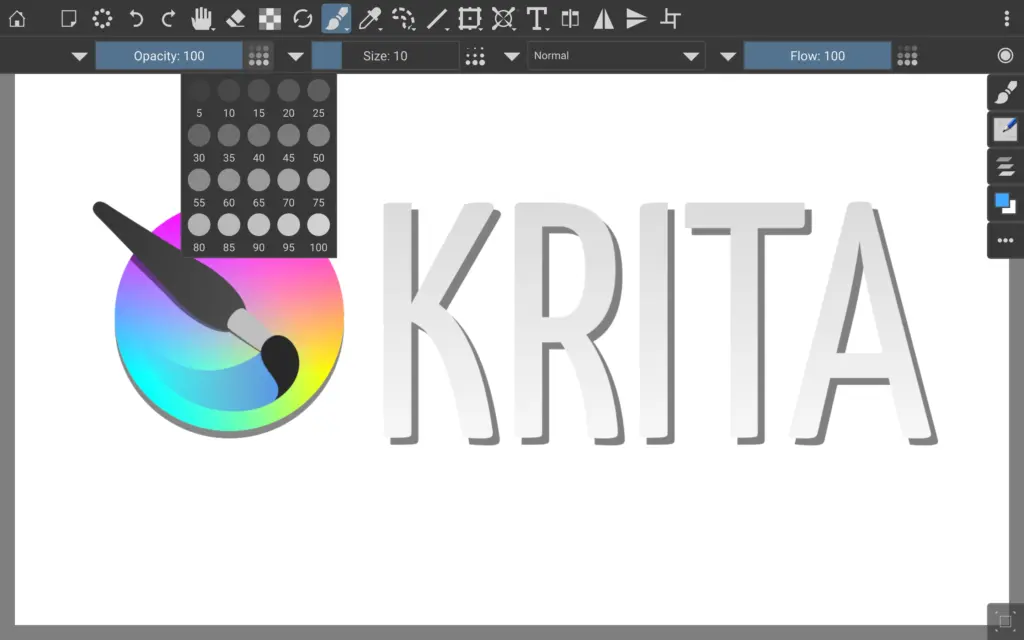Screen dimensions: 1024x640
Task: Select the Line tool
Action: (x=437, y=19)
